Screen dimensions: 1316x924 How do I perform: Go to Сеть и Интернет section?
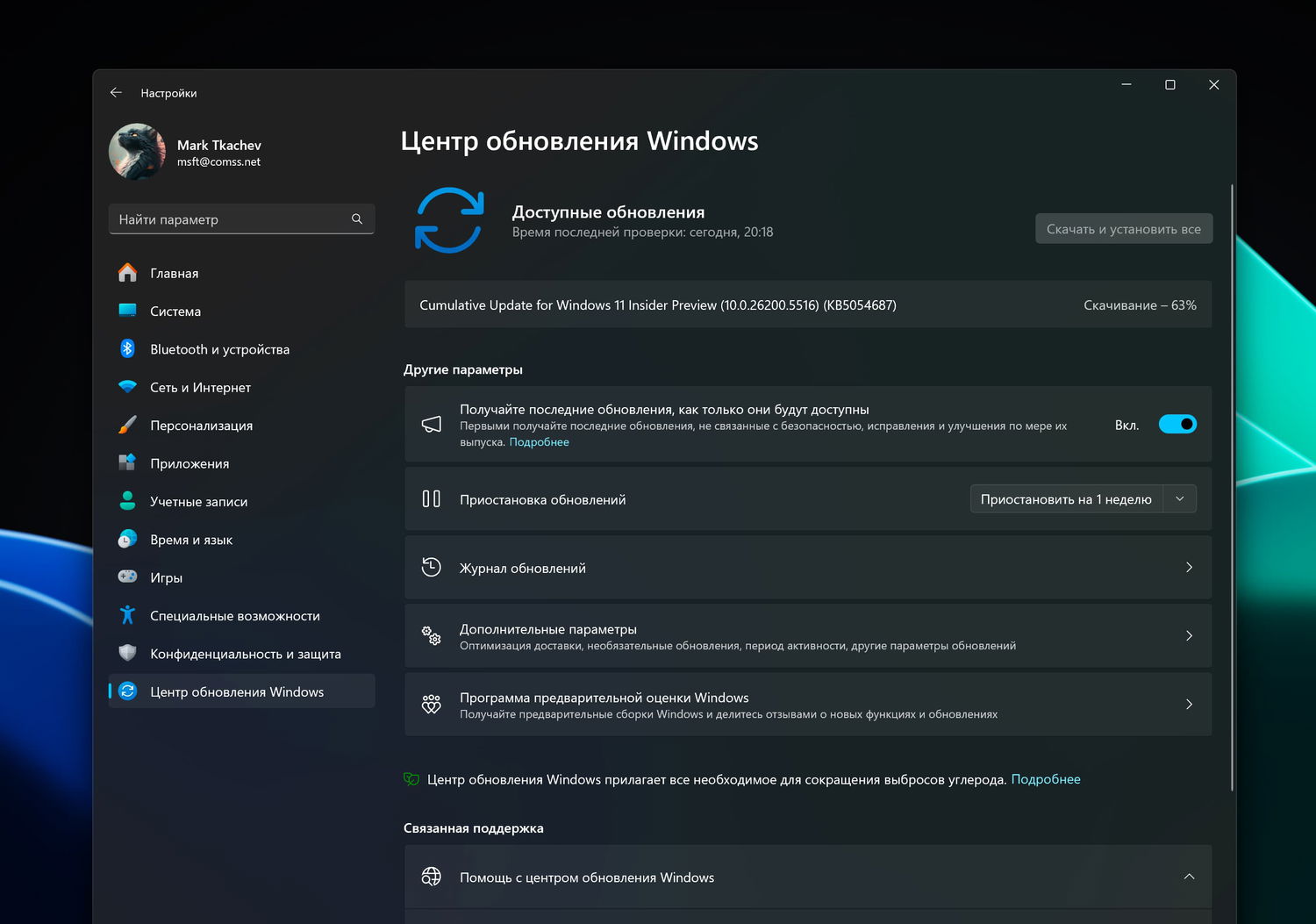(x=200, y=388)
